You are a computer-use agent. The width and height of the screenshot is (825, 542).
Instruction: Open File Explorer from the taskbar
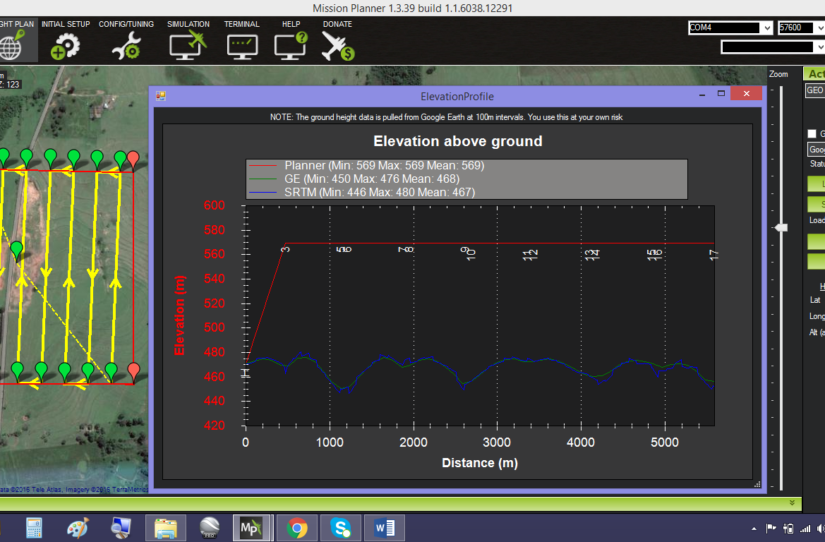tap(165, 528)
